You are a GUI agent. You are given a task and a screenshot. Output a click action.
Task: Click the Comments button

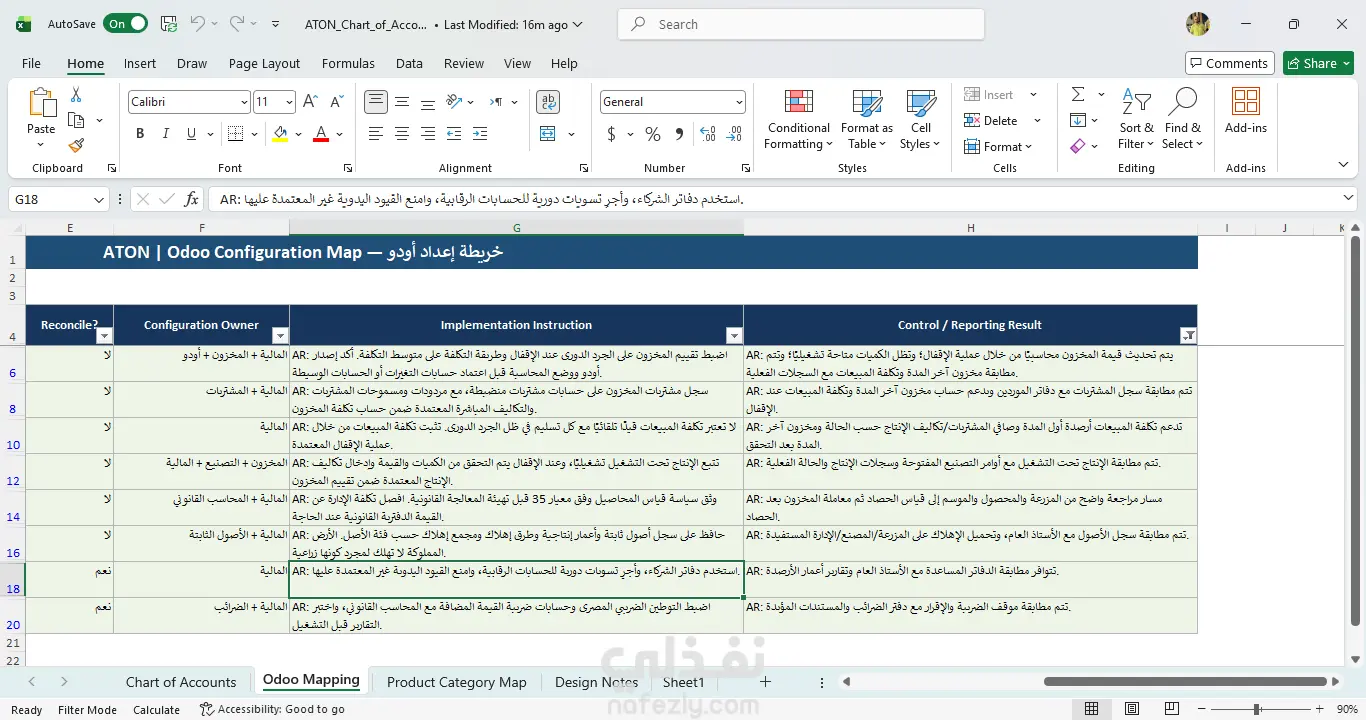pyautogui.click(x=1229, y=63)
